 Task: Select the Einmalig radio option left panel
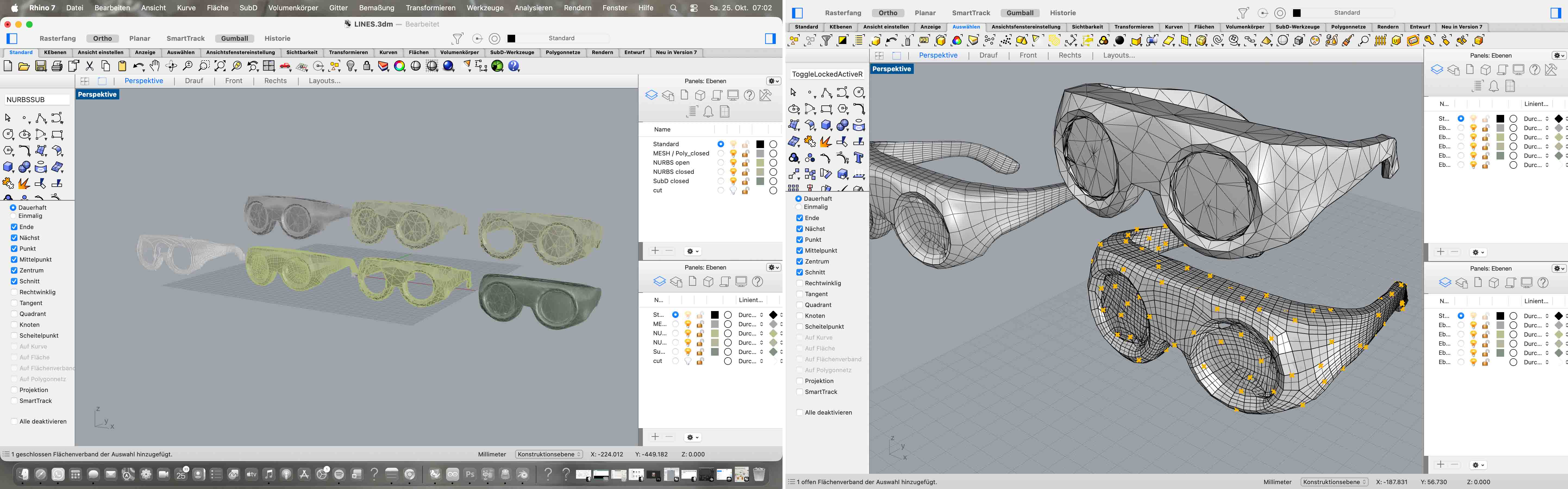coord(13,216)
